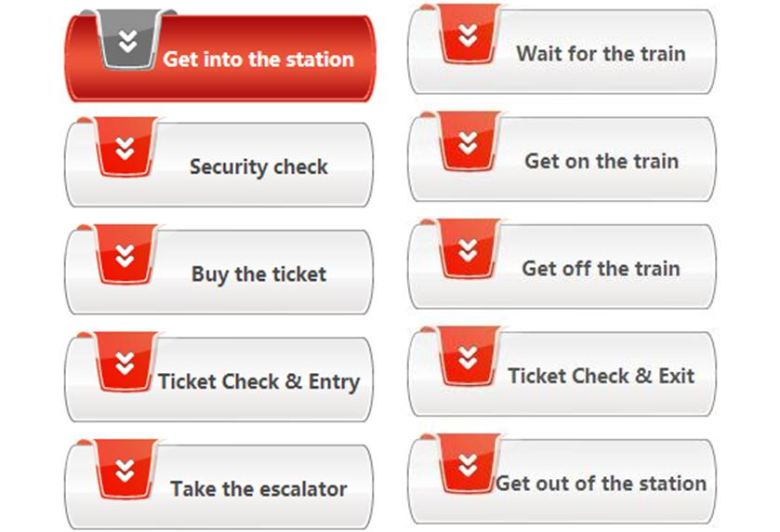The width and height of the screenshot is (780, 532).
Task: Go to Ticket Check & Entry step
Action: point(258,381)
